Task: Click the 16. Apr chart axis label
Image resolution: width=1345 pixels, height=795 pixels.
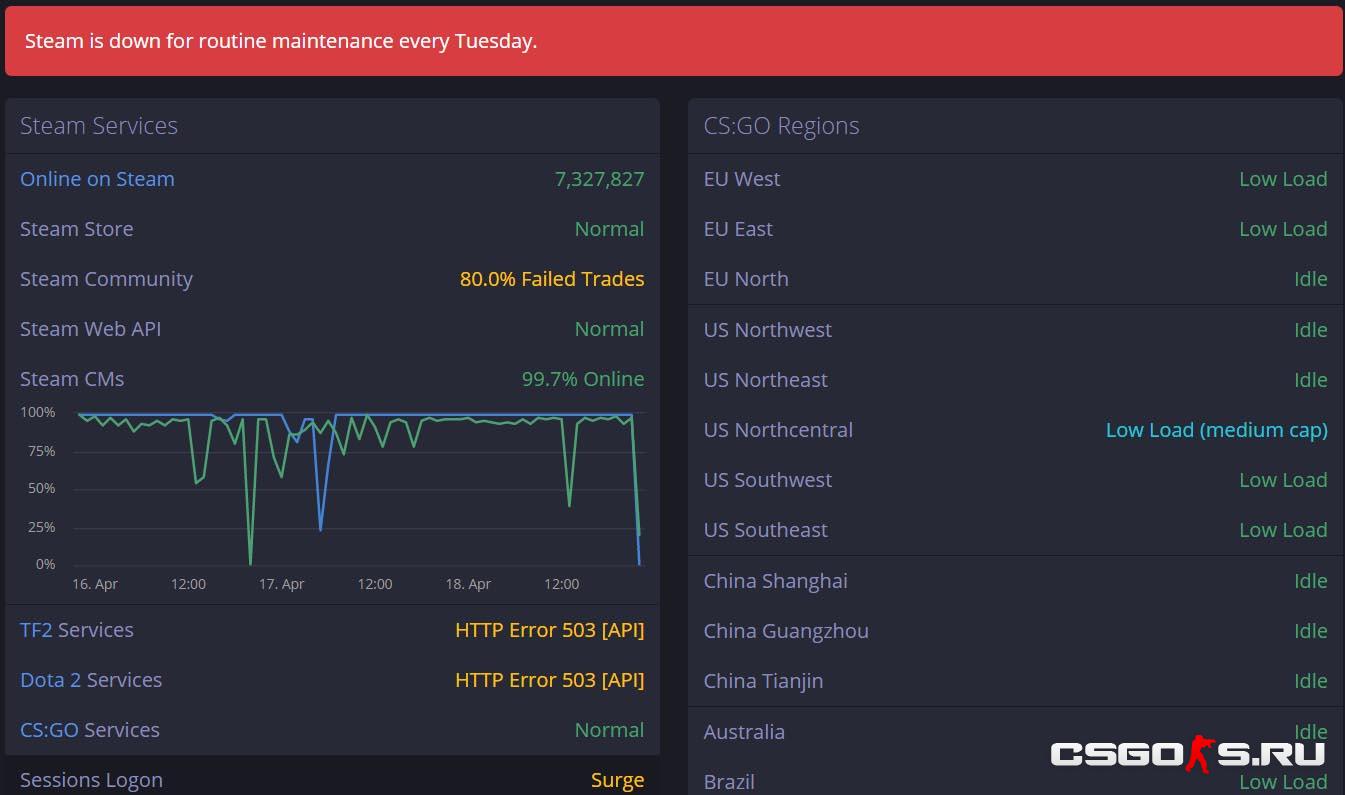Action: (x=95, y=584)
